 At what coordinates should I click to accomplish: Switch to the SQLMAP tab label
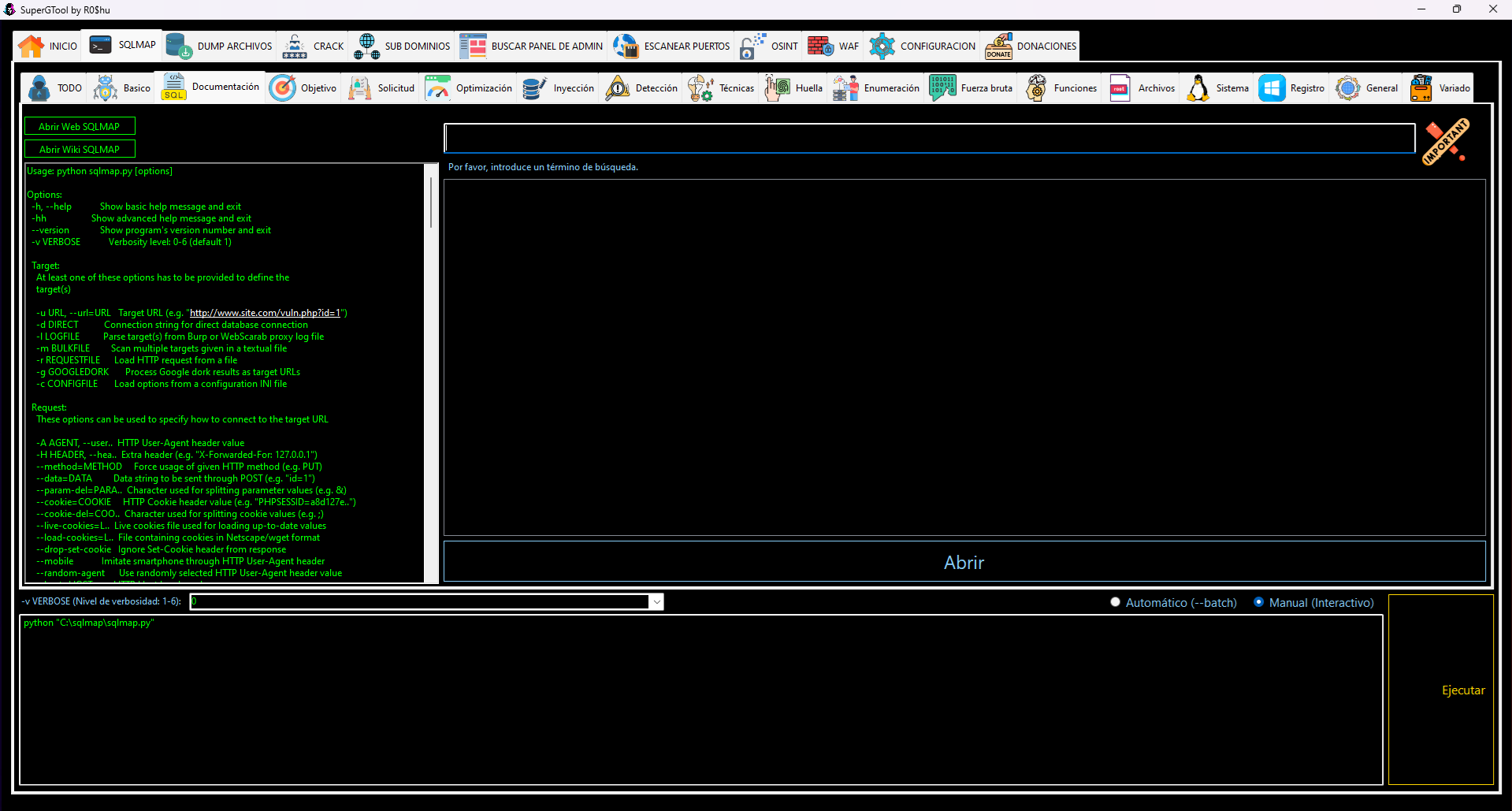tap(137, 45)
